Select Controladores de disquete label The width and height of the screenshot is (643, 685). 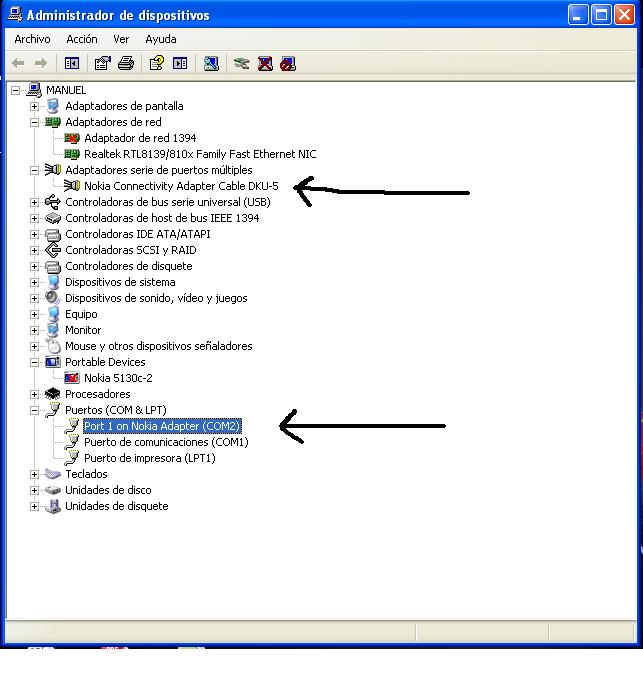click(x=128, y=266)
